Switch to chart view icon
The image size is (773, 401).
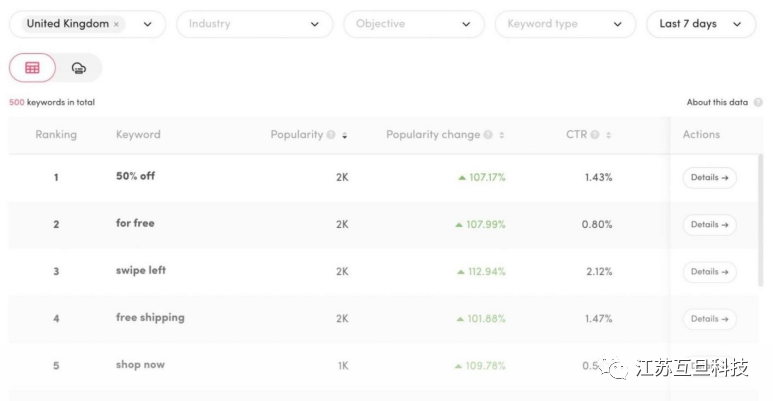[79, 68]
